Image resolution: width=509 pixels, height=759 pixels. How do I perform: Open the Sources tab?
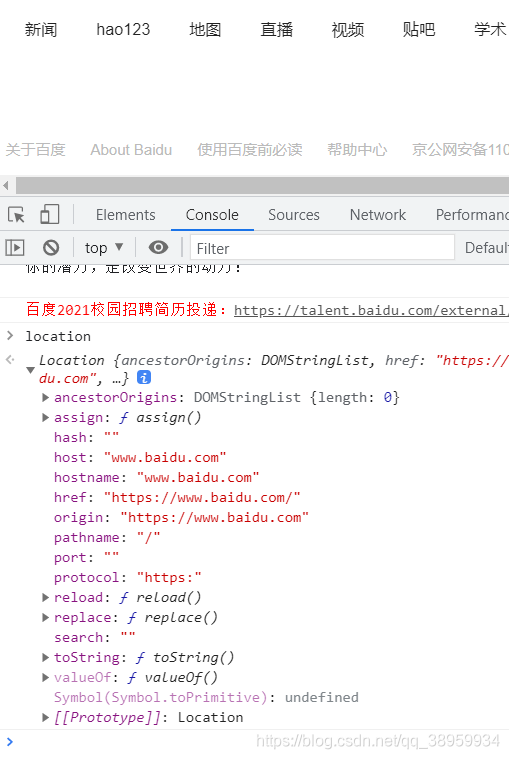coord(294,215)
